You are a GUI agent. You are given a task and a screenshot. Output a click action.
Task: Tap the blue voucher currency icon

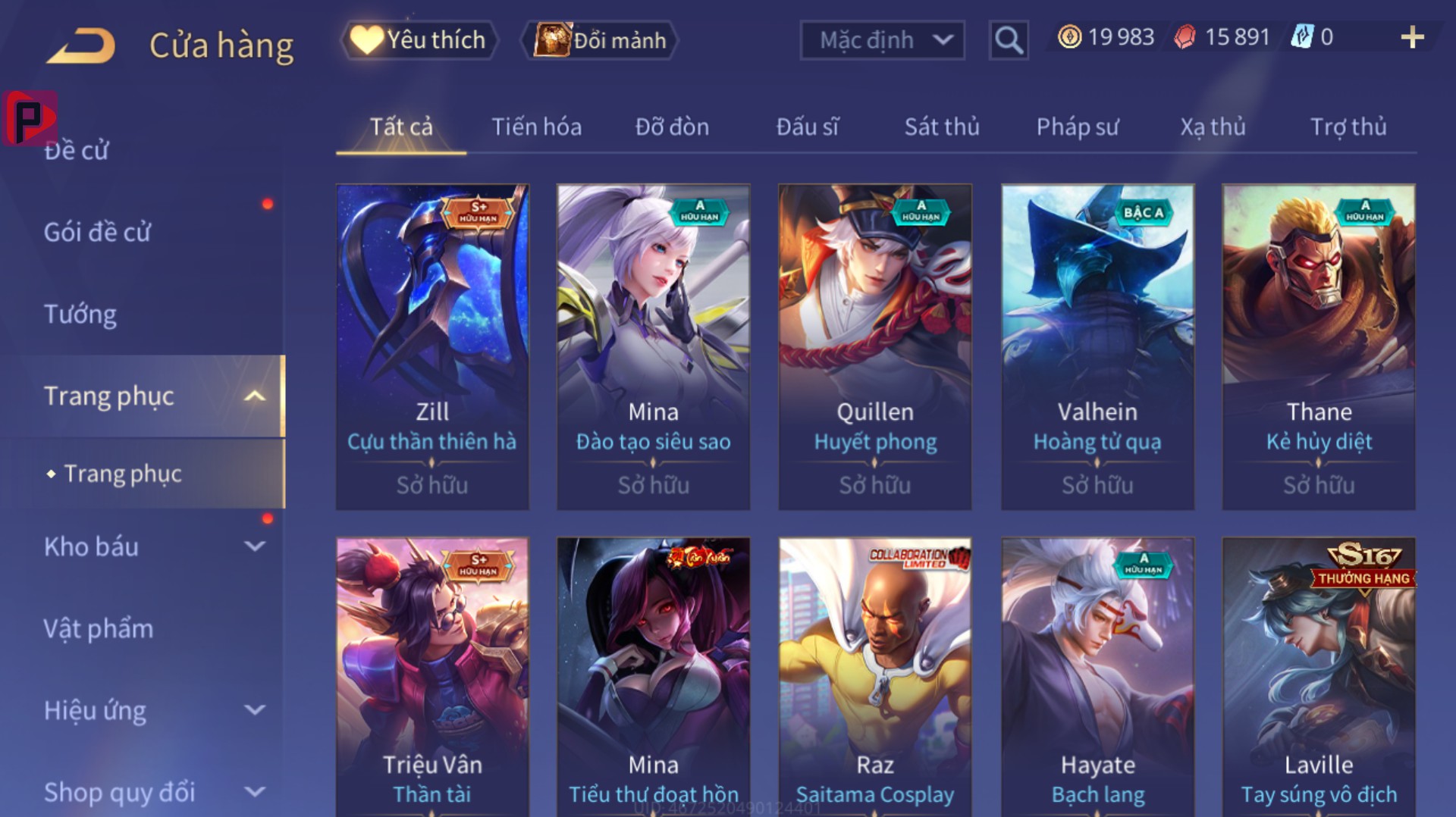(x=1301, y=36)
